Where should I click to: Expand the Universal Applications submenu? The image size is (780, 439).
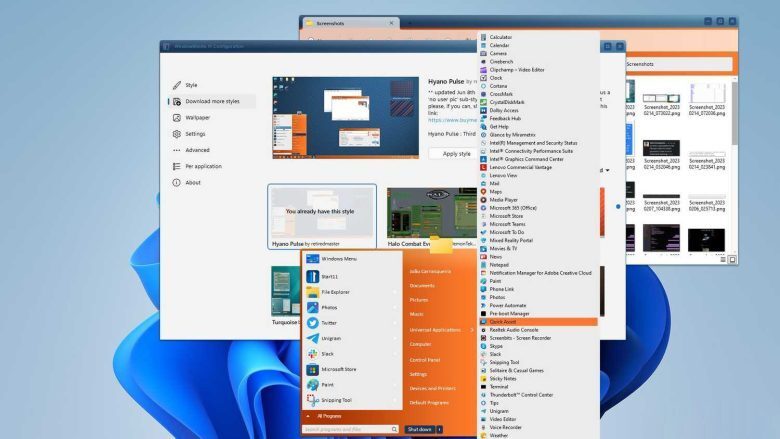pyautogui.click(x=441, y=330)
